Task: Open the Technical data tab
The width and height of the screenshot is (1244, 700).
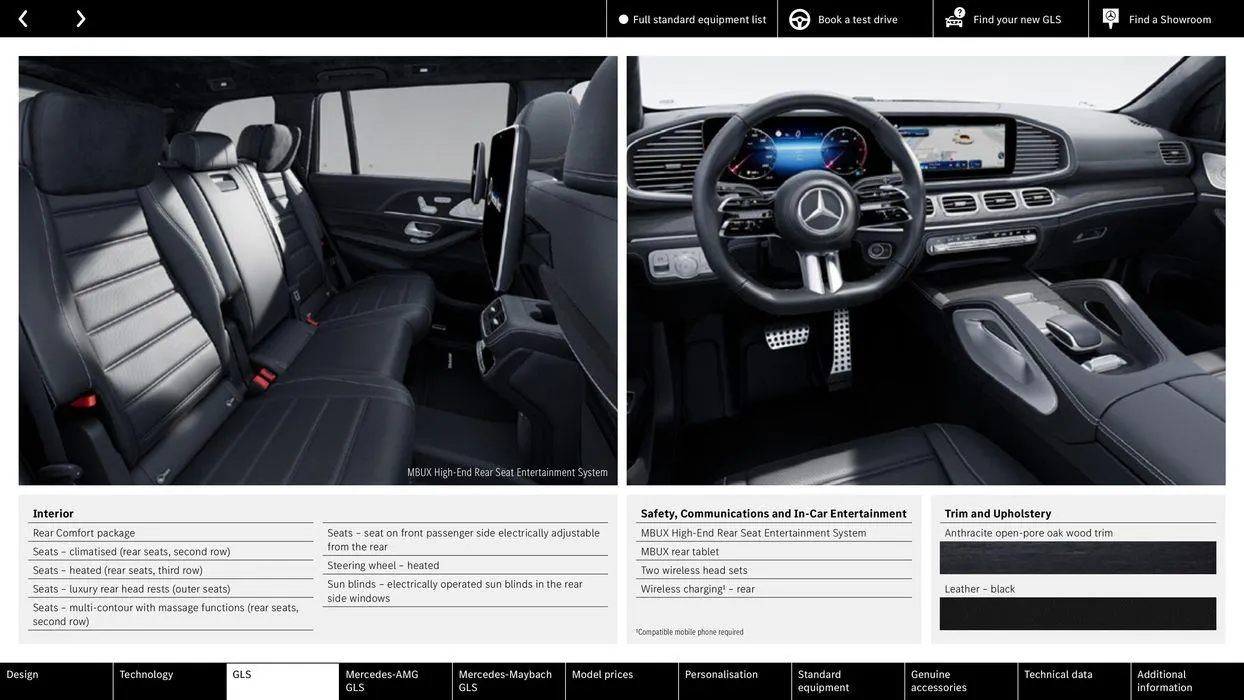Action: pos(1066,673)
